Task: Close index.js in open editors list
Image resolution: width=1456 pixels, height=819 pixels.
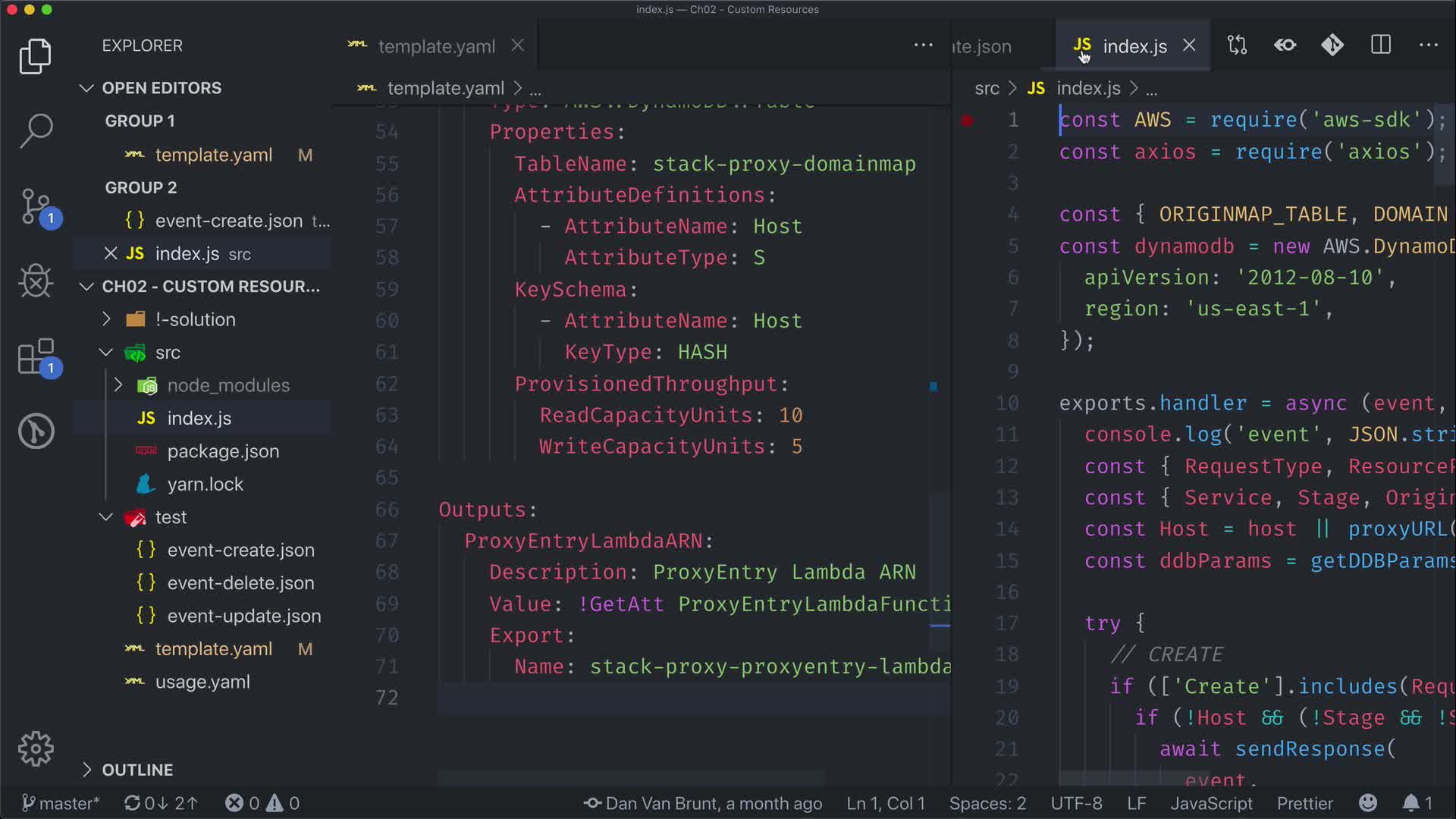Action: click(x=111, y=253)
